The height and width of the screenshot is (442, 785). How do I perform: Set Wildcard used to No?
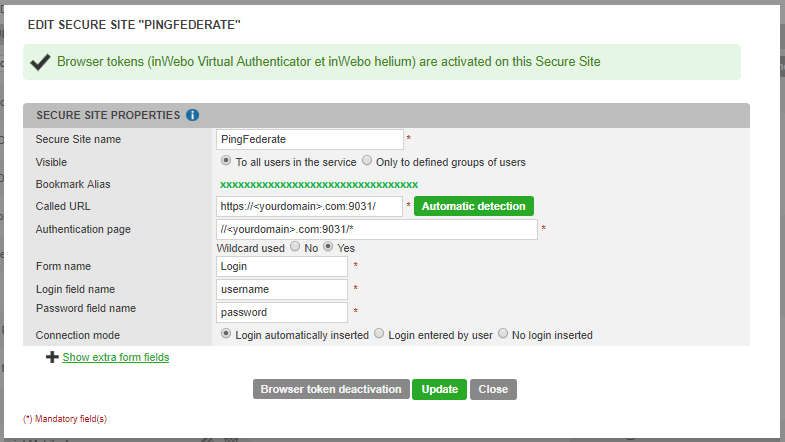pos(295,248)
